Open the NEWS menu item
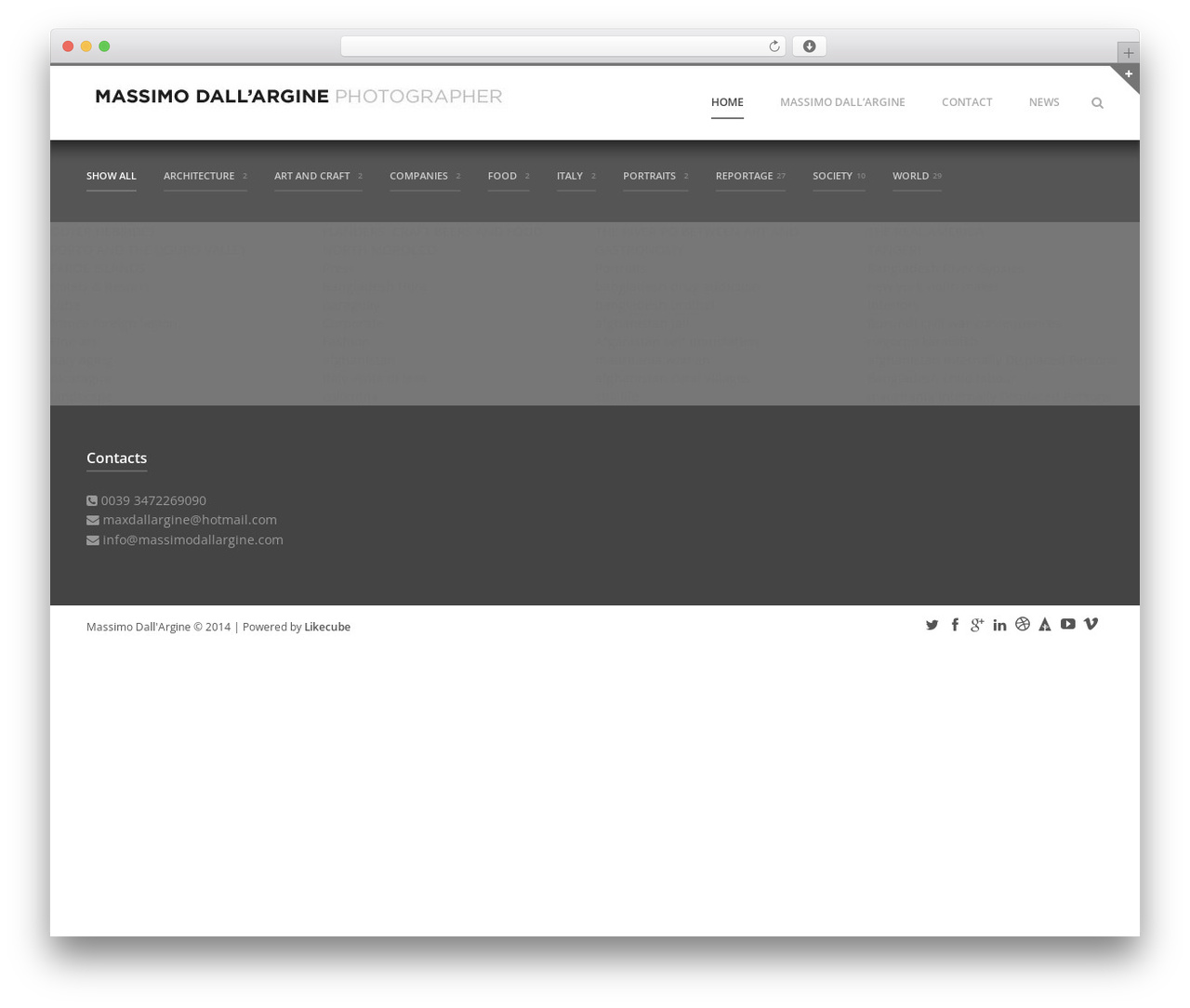The width and height of the screenshot is (1190, 1008). pyautogui.click(x=1044, y=102)
